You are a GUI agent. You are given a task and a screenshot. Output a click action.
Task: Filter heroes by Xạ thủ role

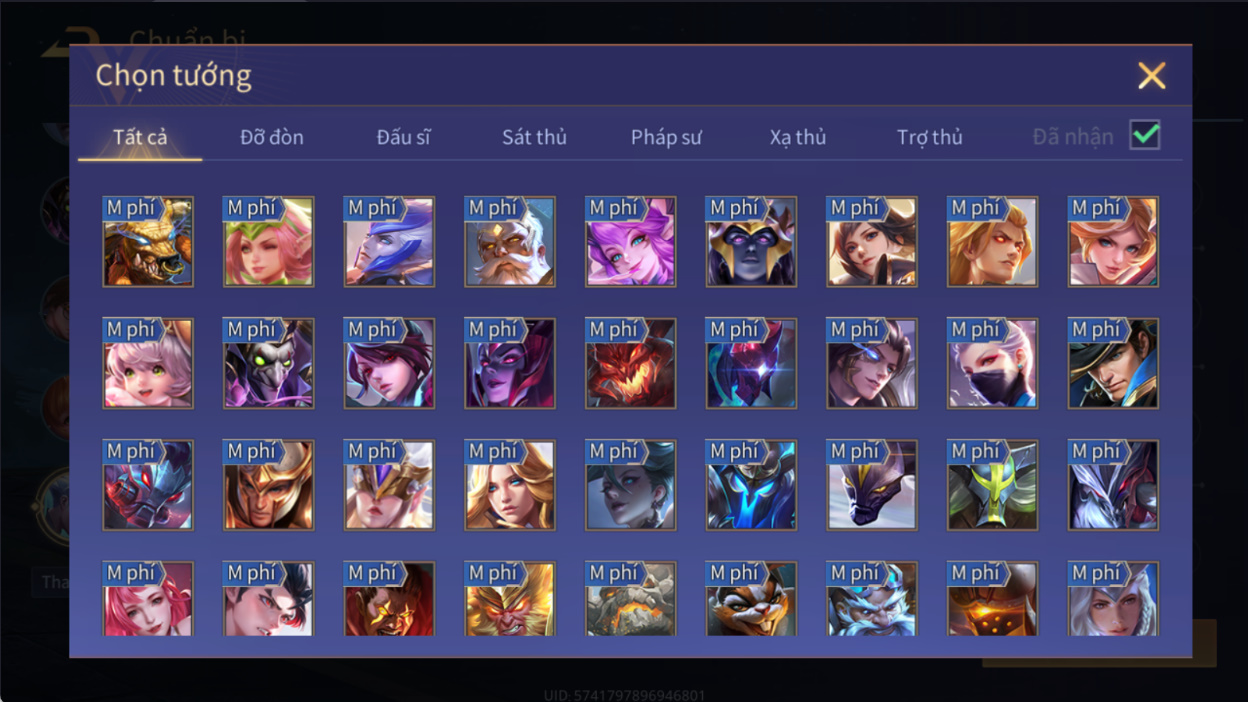click(798, 137)
